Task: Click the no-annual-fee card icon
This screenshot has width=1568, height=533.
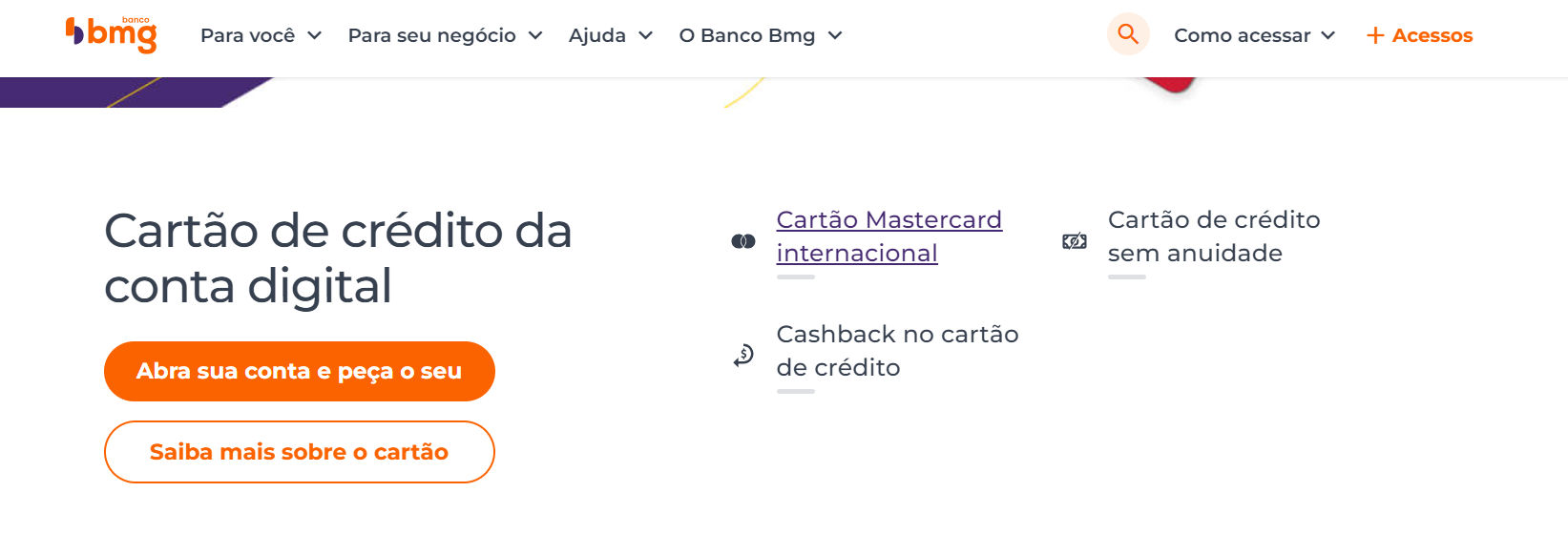Action: pos(1075,241)
